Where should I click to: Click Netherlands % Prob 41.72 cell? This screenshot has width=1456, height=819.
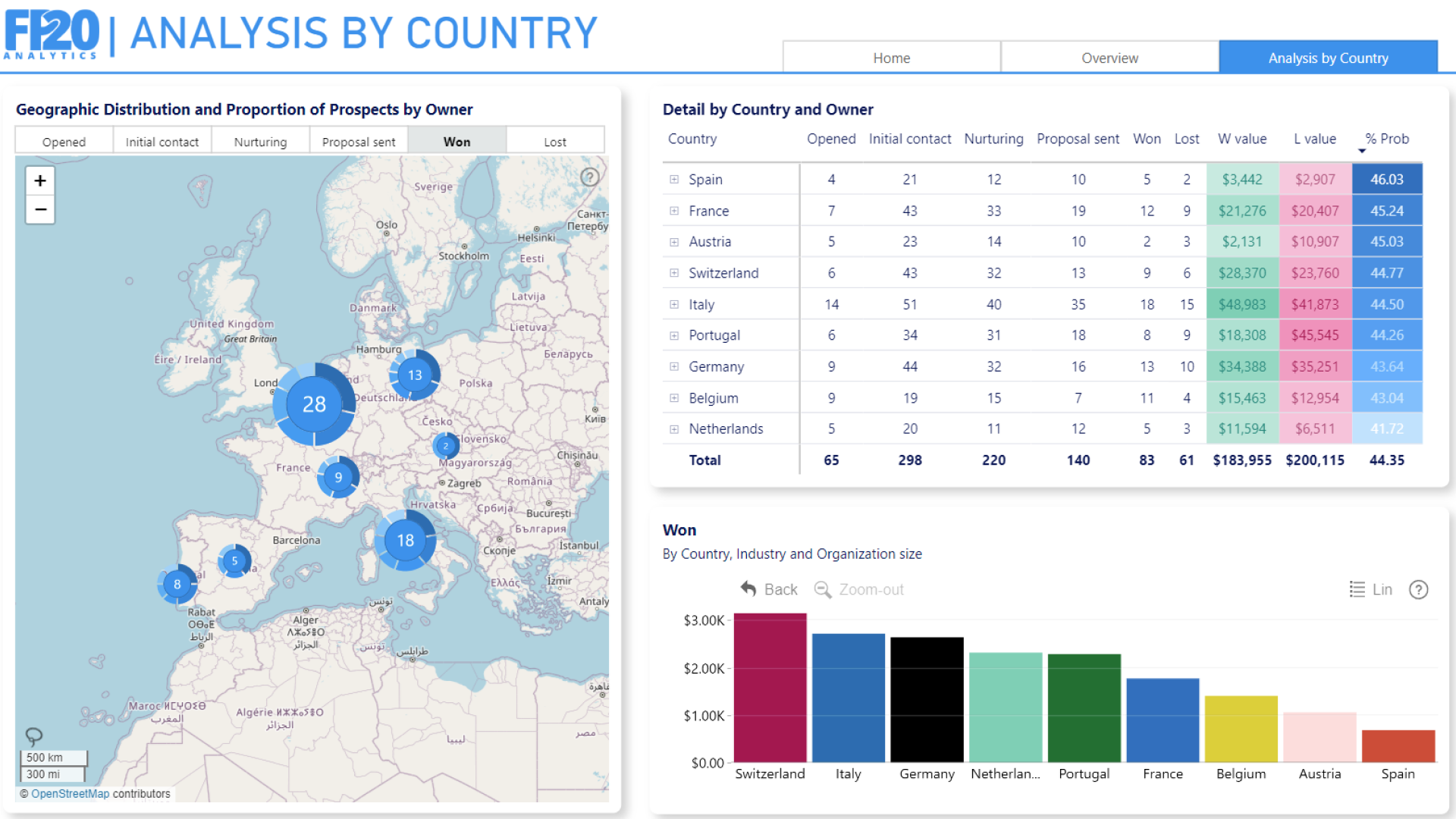(x=1387, y=429)
